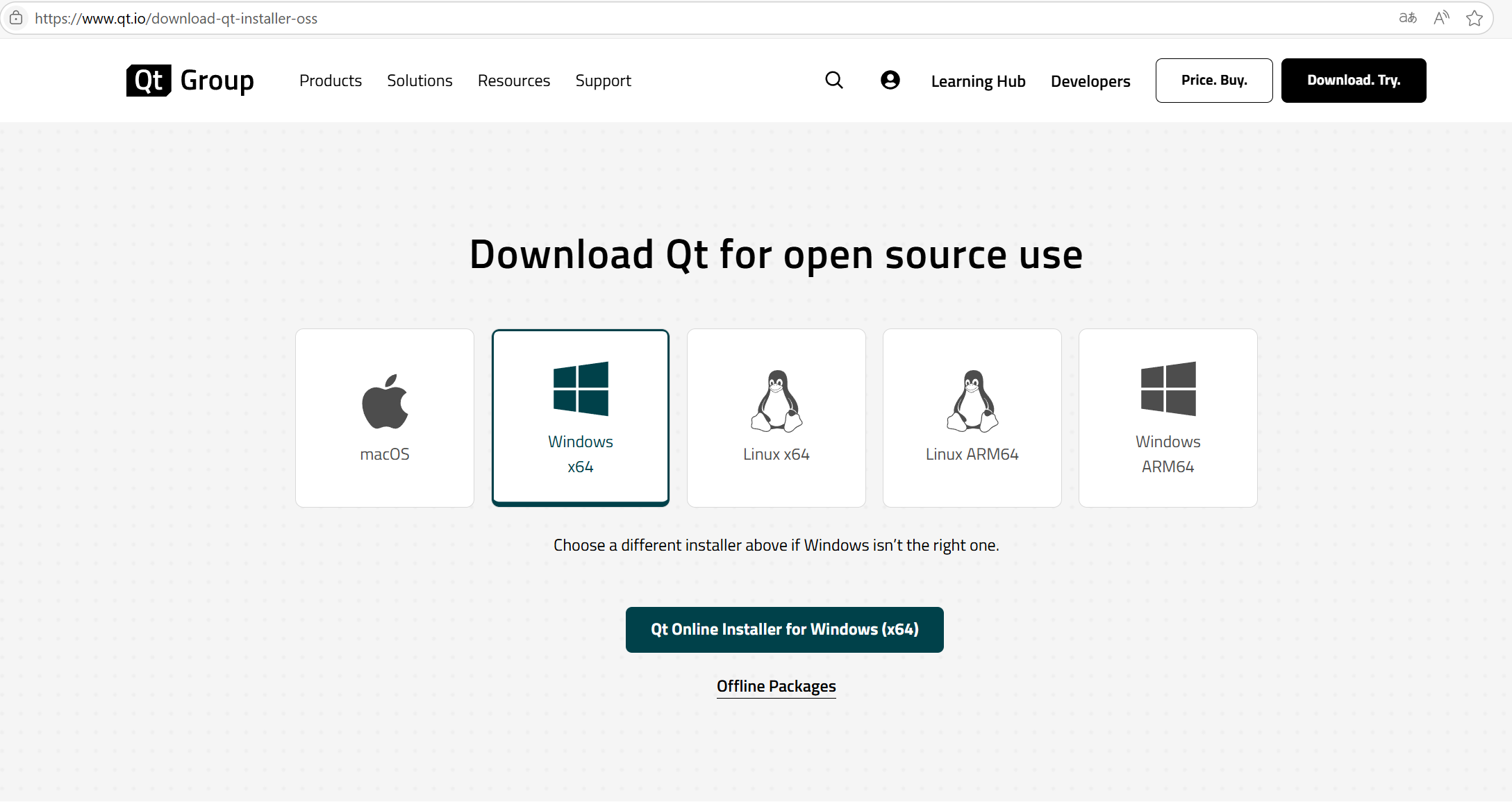Open the Products menu
Viewport: 1512px width, 809px height.
[x=331, y=81]
